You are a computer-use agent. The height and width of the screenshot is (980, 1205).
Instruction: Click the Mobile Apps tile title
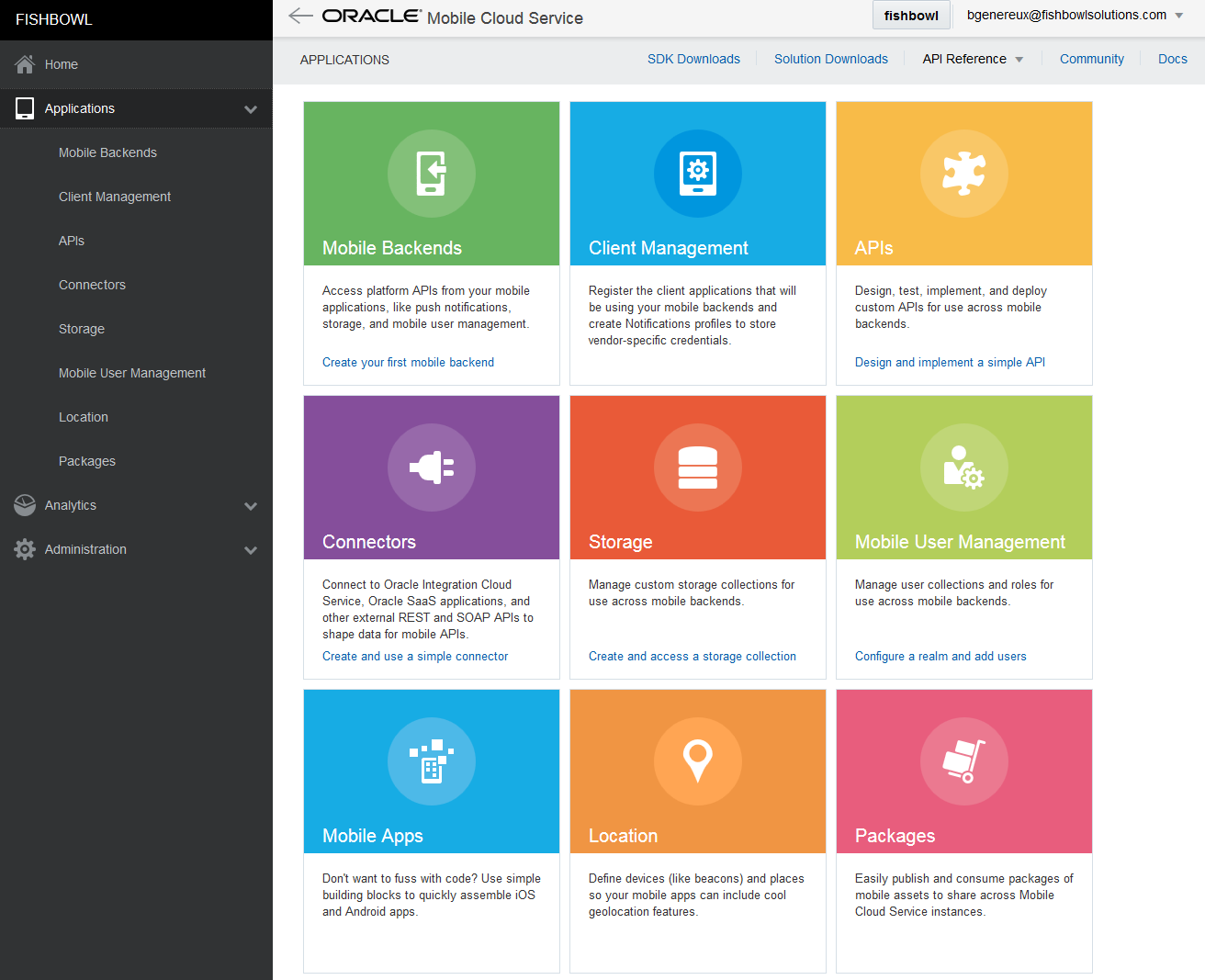click(373, 836)
